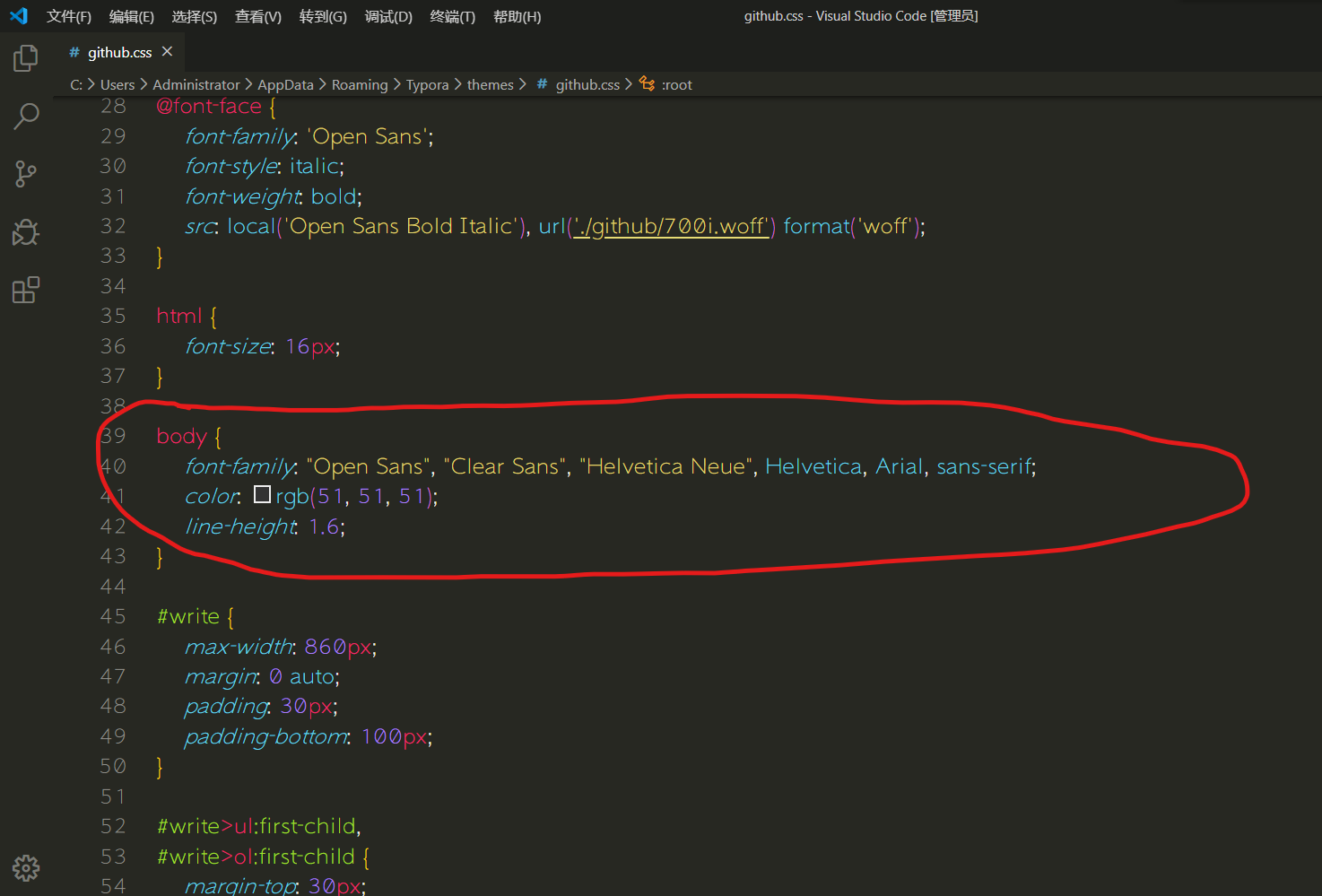
Task: Click the Users breadcrumb segment
Action: point(117,84)
